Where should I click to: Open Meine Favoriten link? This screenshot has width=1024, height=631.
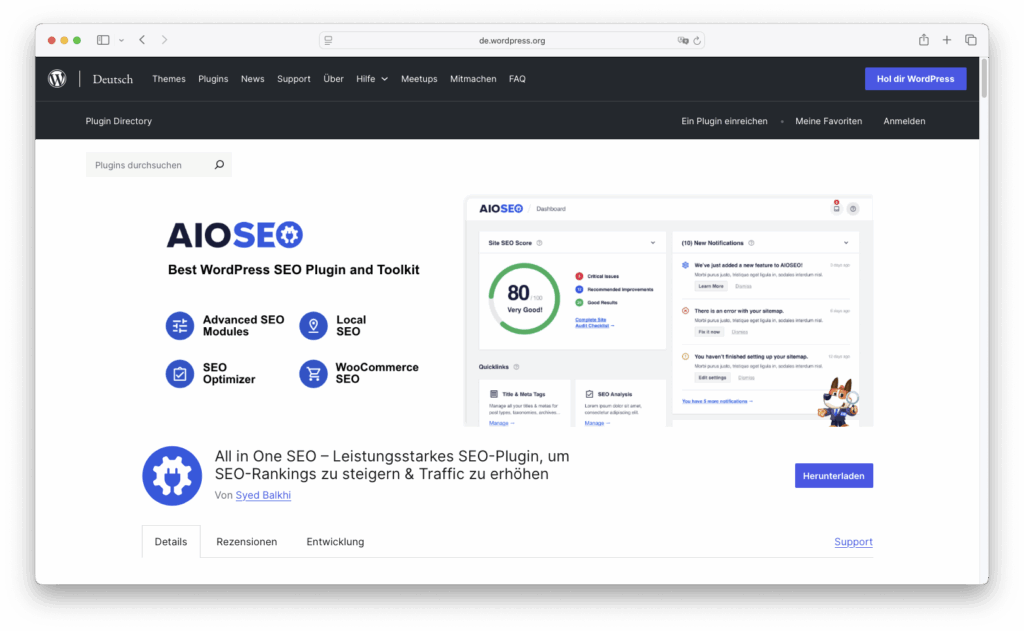click(828, 121)
